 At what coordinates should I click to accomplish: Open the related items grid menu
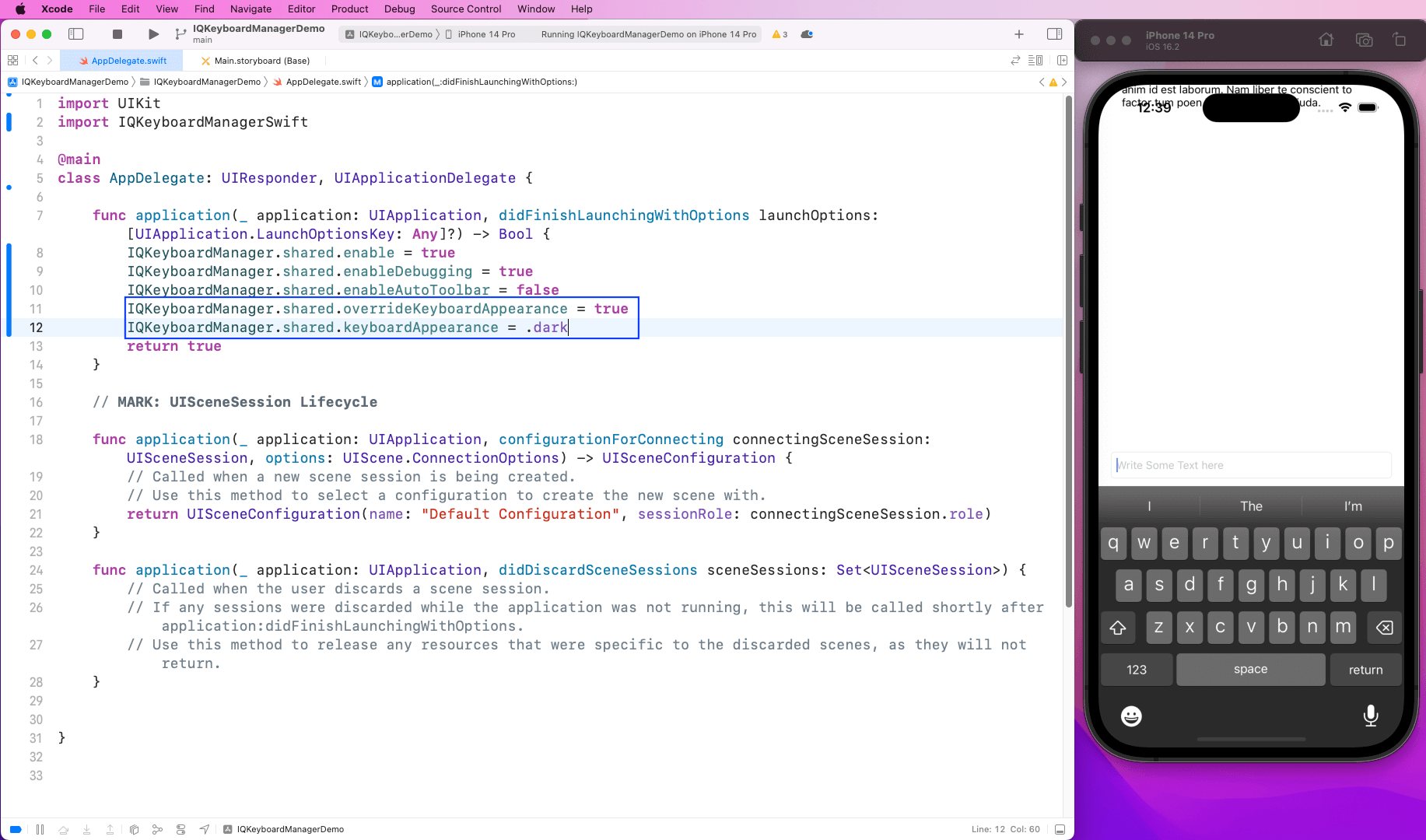point(12,61)
